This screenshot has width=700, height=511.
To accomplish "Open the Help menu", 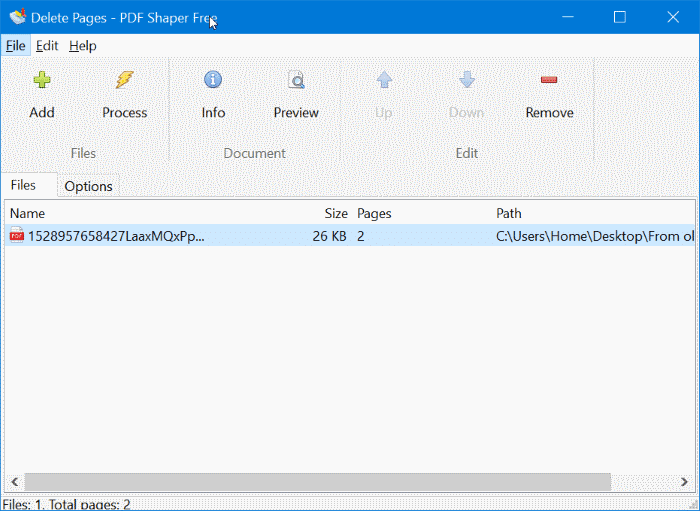I will 83,46.
